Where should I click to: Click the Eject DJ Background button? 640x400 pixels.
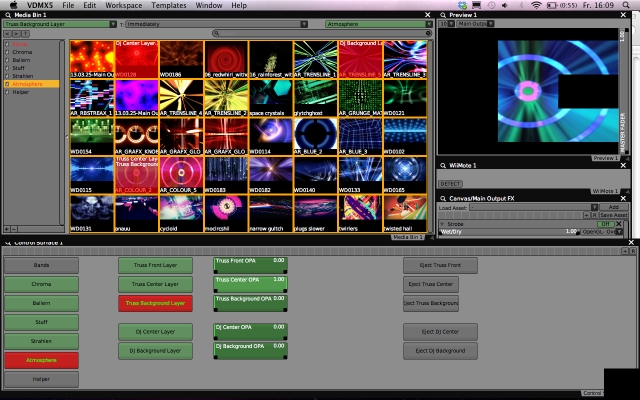click(x=440, y=351)
